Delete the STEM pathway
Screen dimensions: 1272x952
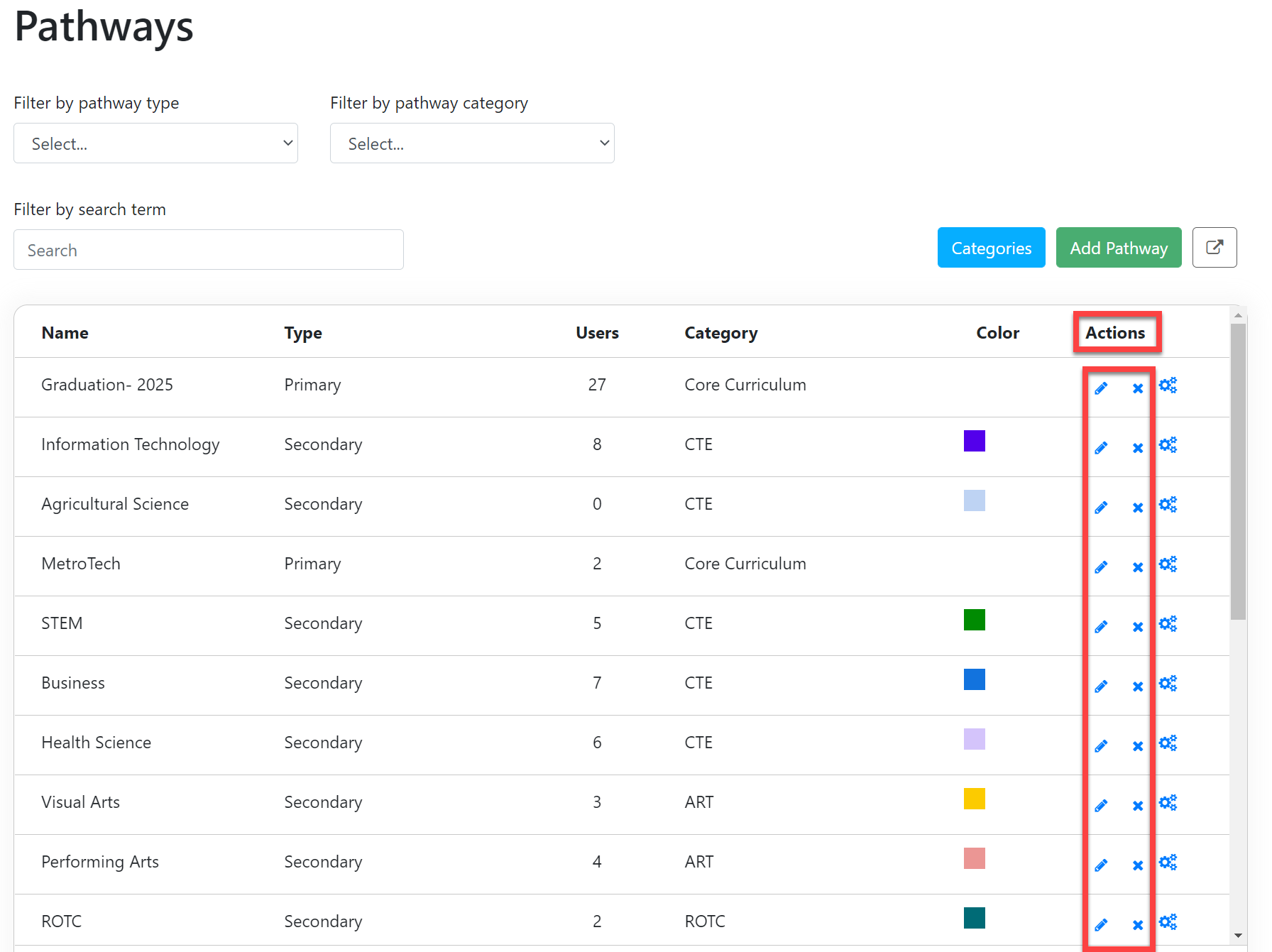1138,626
